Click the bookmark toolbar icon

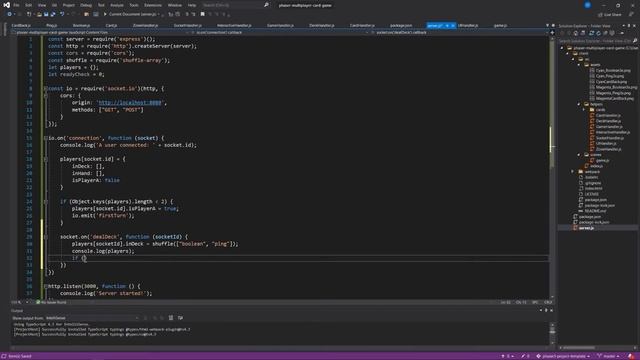[x=202, y=14]
